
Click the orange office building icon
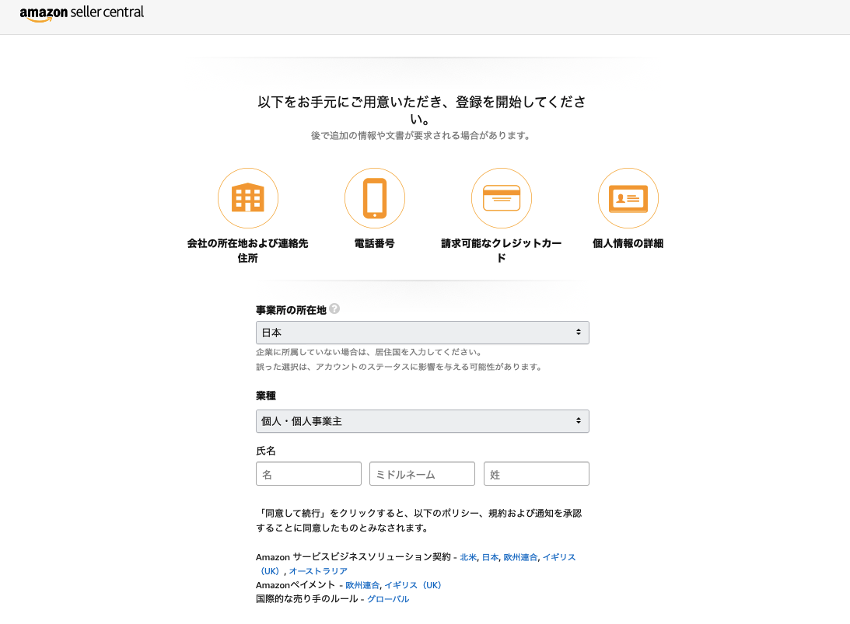248,198
